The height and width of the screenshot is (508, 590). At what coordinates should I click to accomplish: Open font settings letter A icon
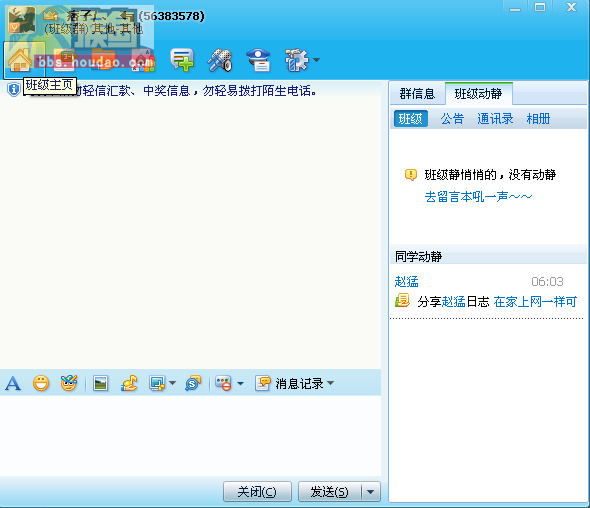(x=13, y=383)
